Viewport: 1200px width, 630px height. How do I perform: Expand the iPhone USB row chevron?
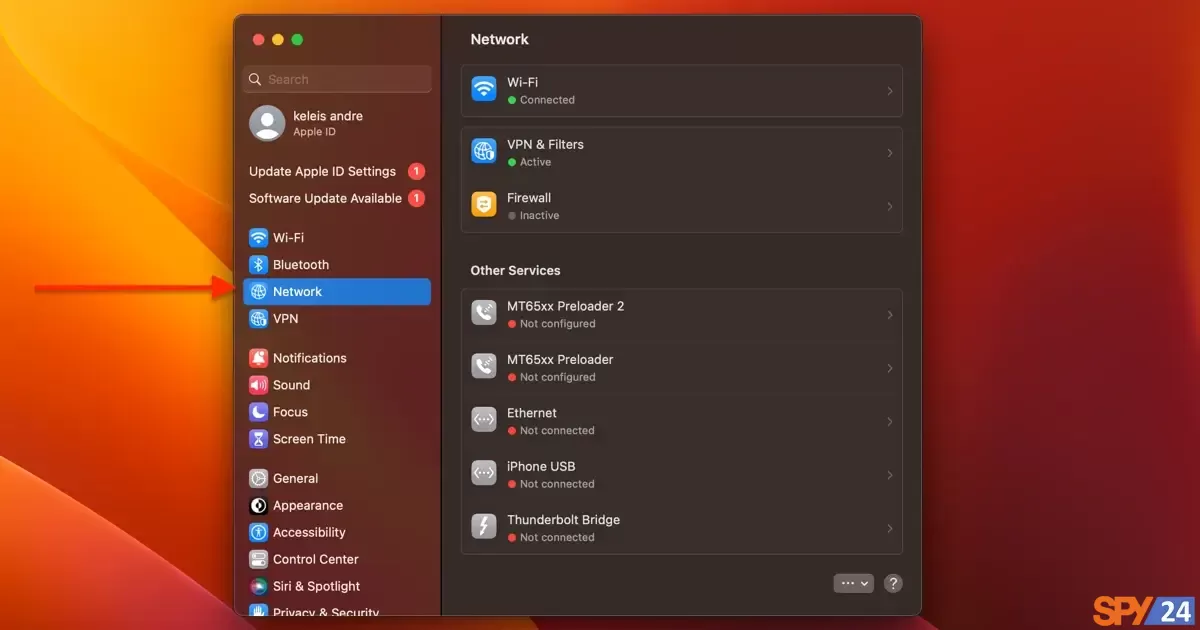pos(890,476)
